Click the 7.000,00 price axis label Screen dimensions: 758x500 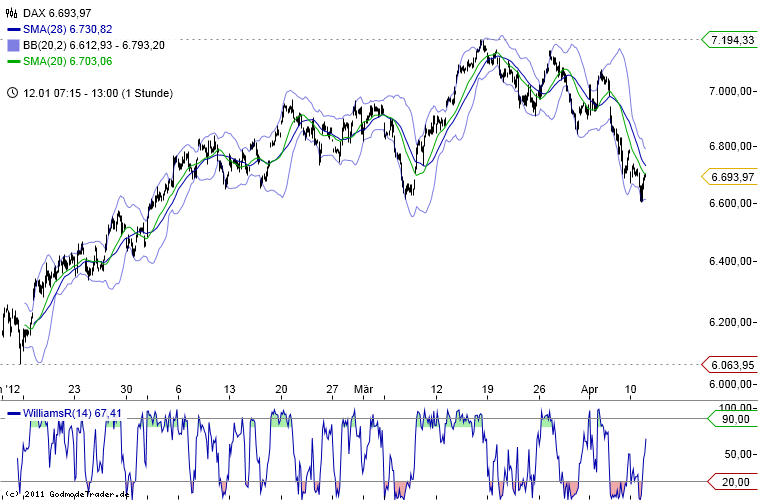pyautogui.click(x=730, y=91)
